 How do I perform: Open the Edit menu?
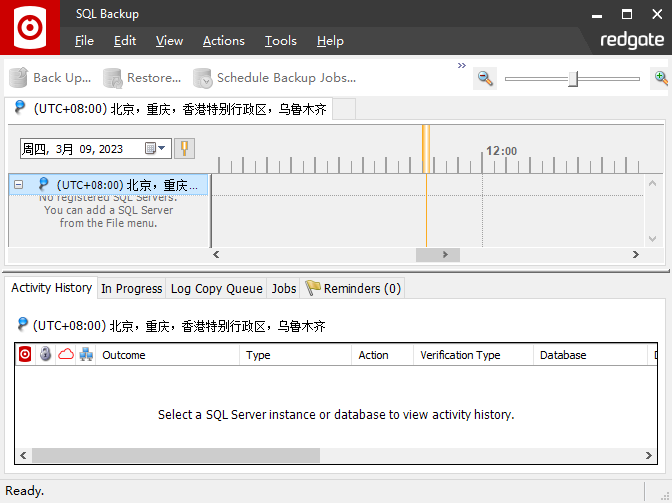[x=125, y=41]
